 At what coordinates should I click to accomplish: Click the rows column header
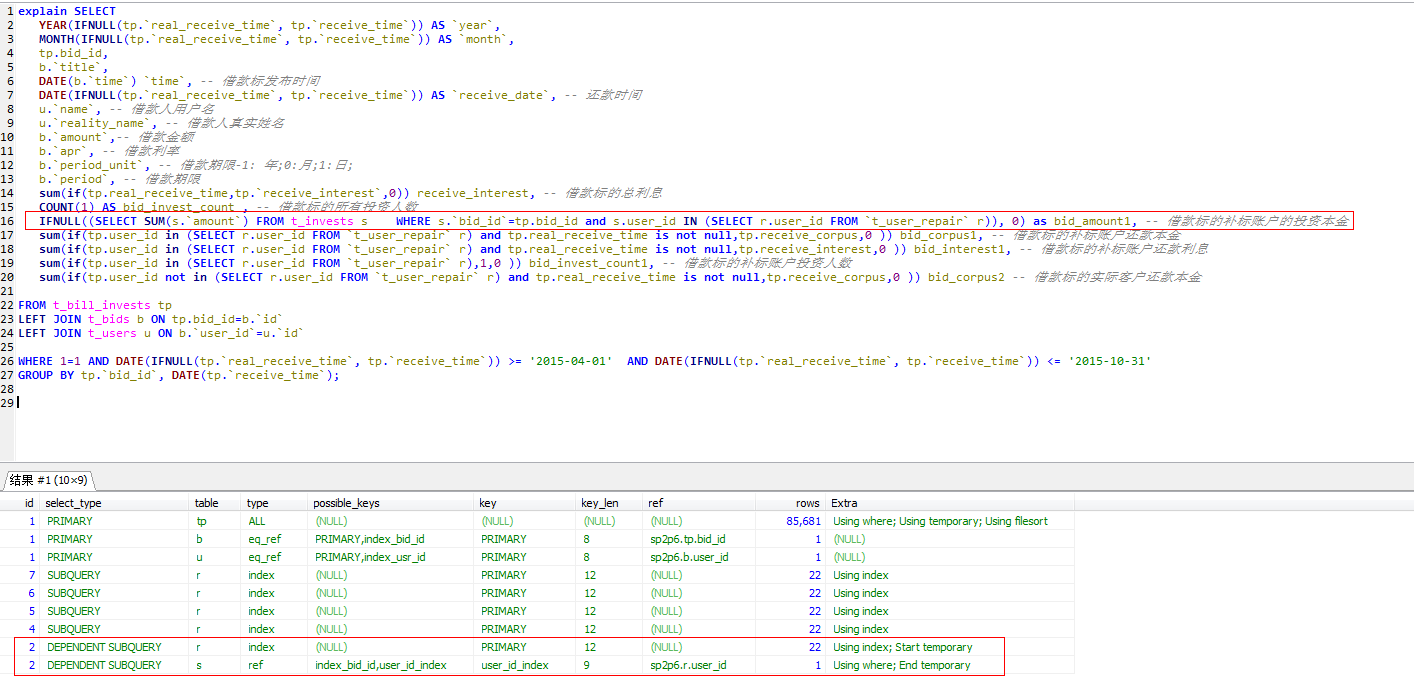pyautogui.click(x=808, y=503)
